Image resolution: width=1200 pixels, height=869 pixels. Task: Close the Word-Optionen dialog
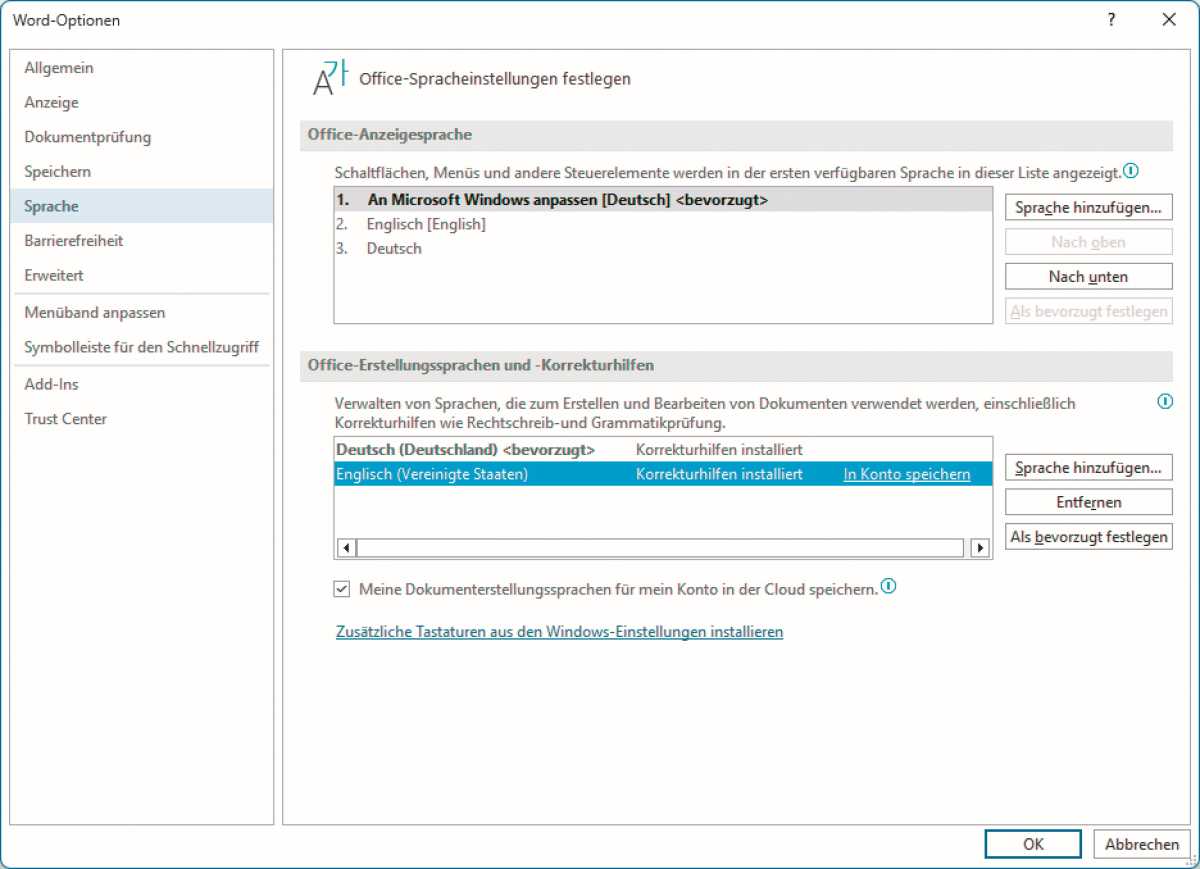(1168, 20)
